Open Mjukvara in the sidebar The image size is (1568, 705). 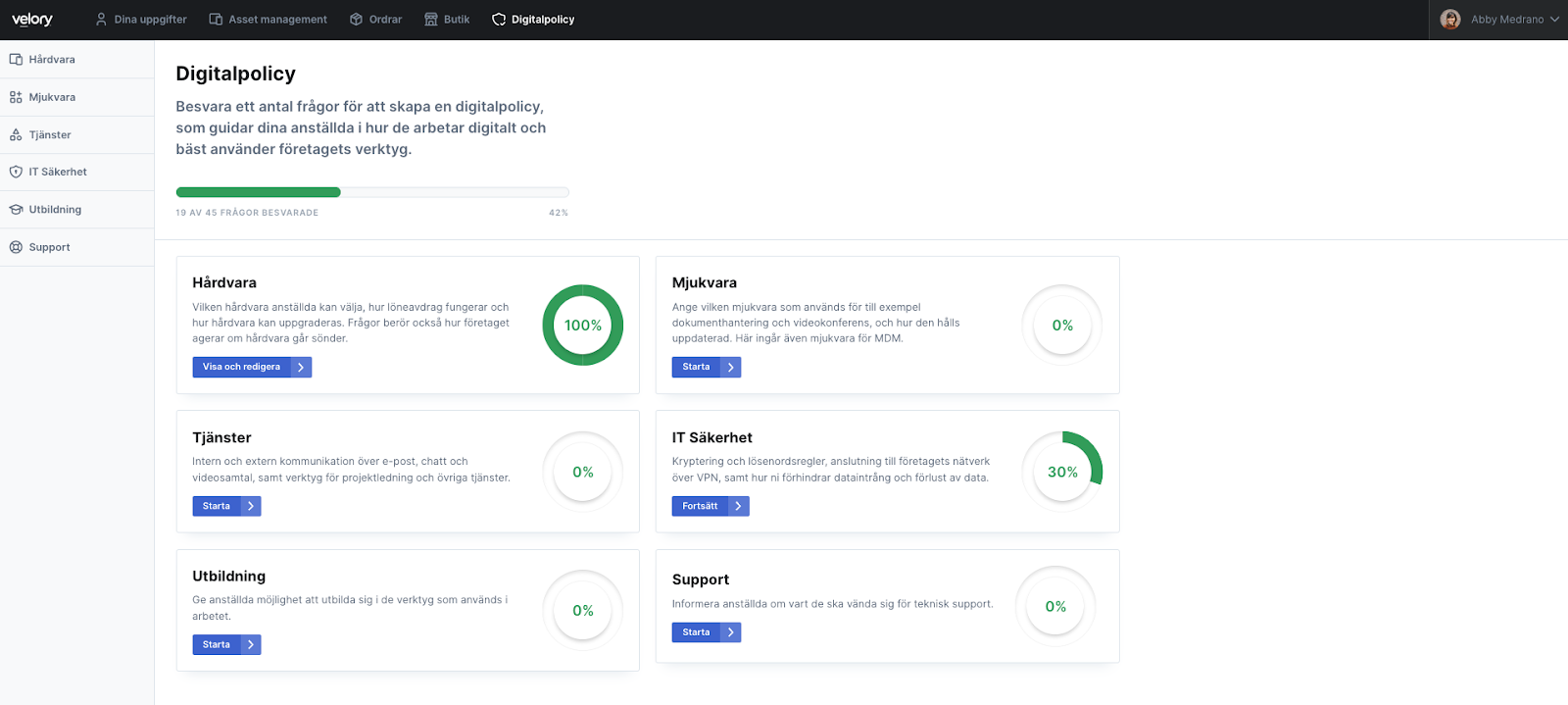click(x=76, y=97)
